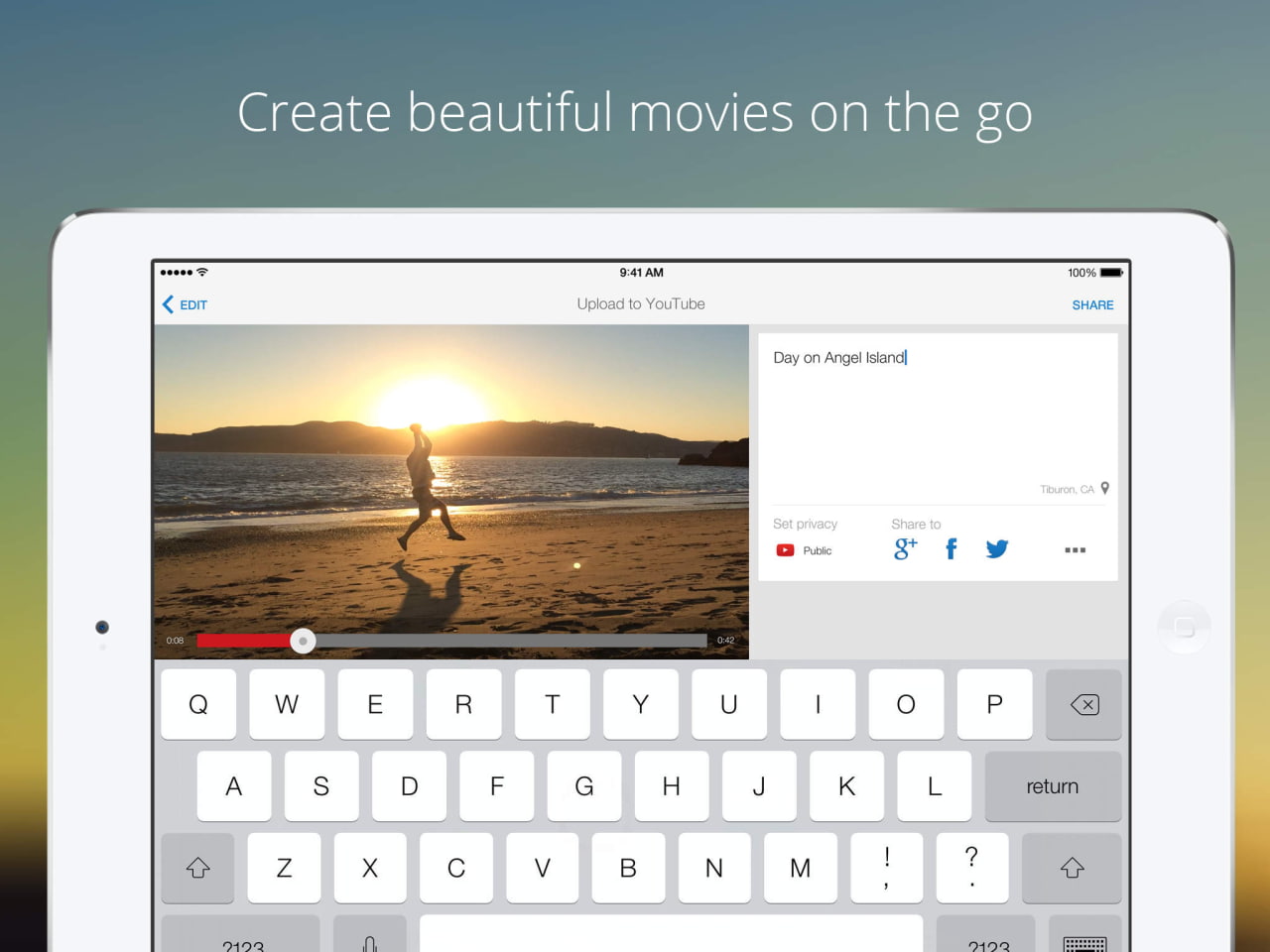
Task: Tap the dictation microphone key
Action: point(370,938)
